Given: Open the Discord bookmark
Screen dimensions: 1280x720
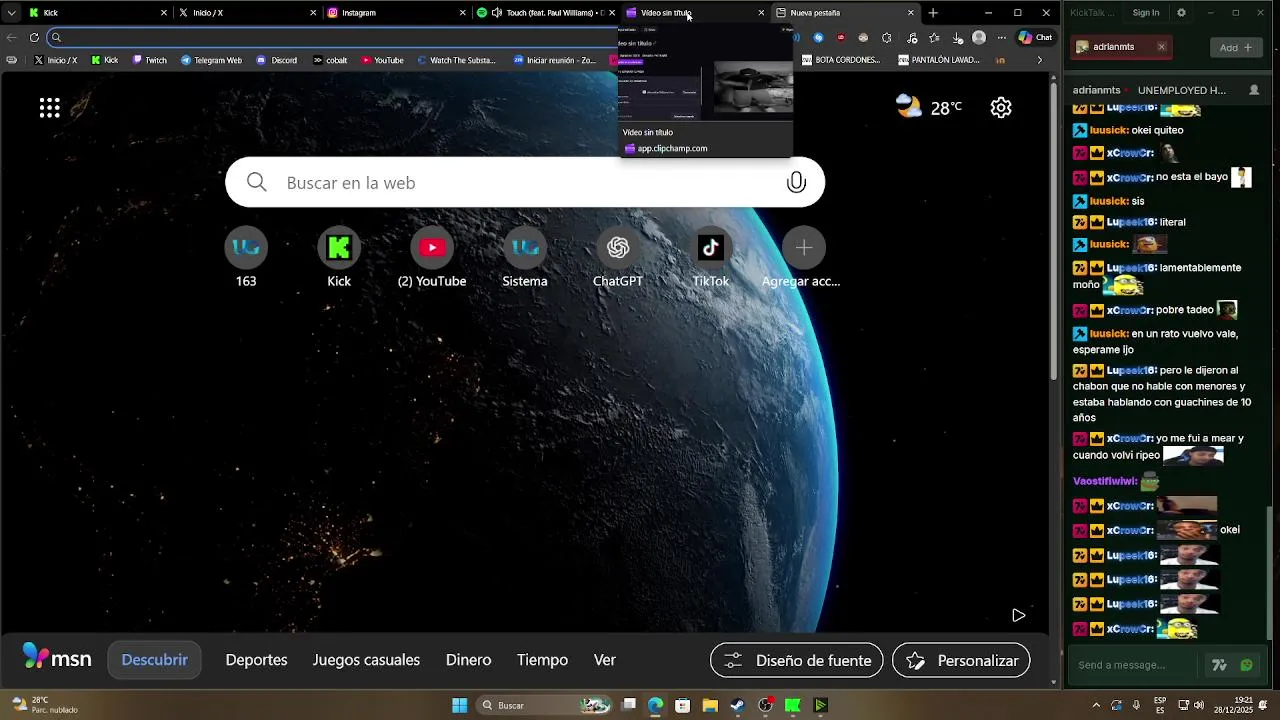Looking at the screenshot, I should coord(277,60).
